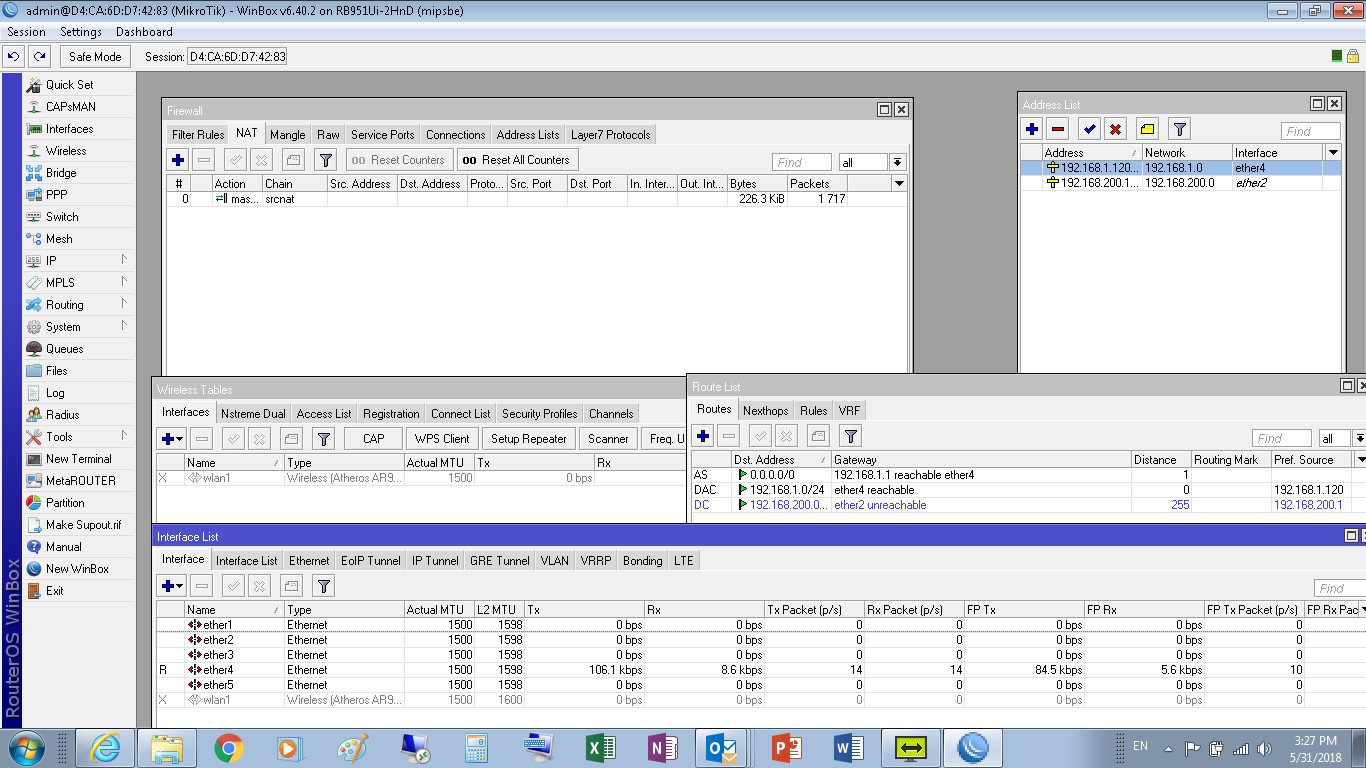
Task: Switch to Mangle tab
Action: pos(288,135)
